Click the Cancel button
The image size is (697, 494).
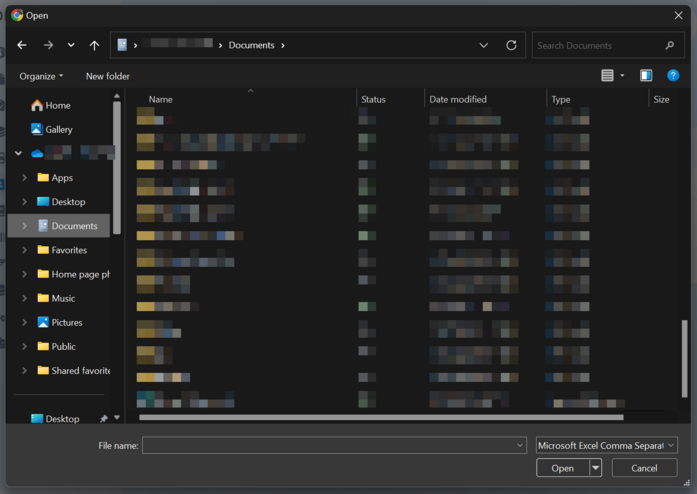tap(644, 468)
